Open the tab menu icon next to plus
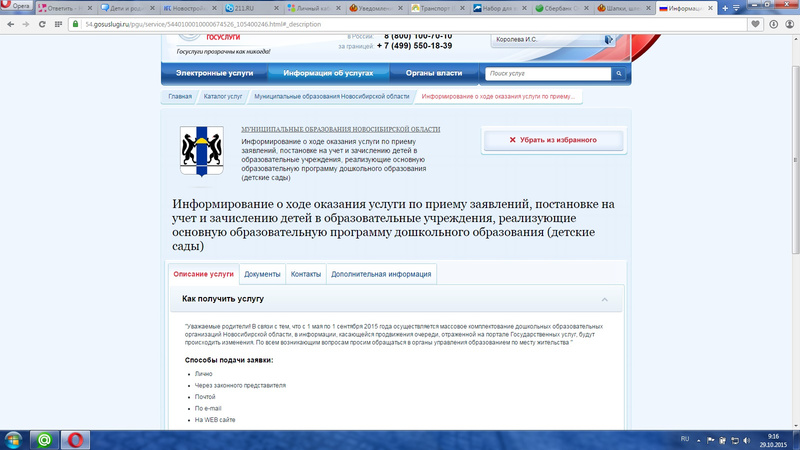Viewport: 800px width, 450px height. (736, 8)
